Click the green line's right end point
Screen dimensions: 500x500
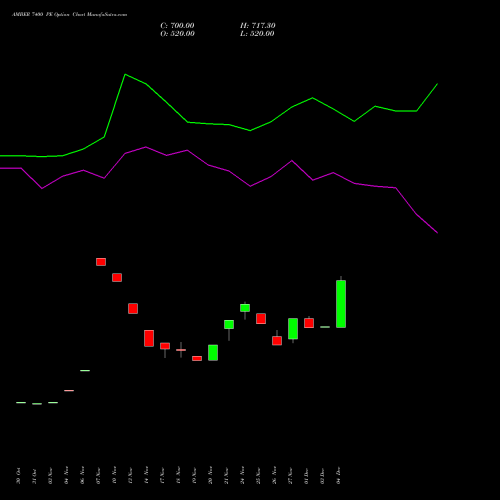click(x=437, y=84)
